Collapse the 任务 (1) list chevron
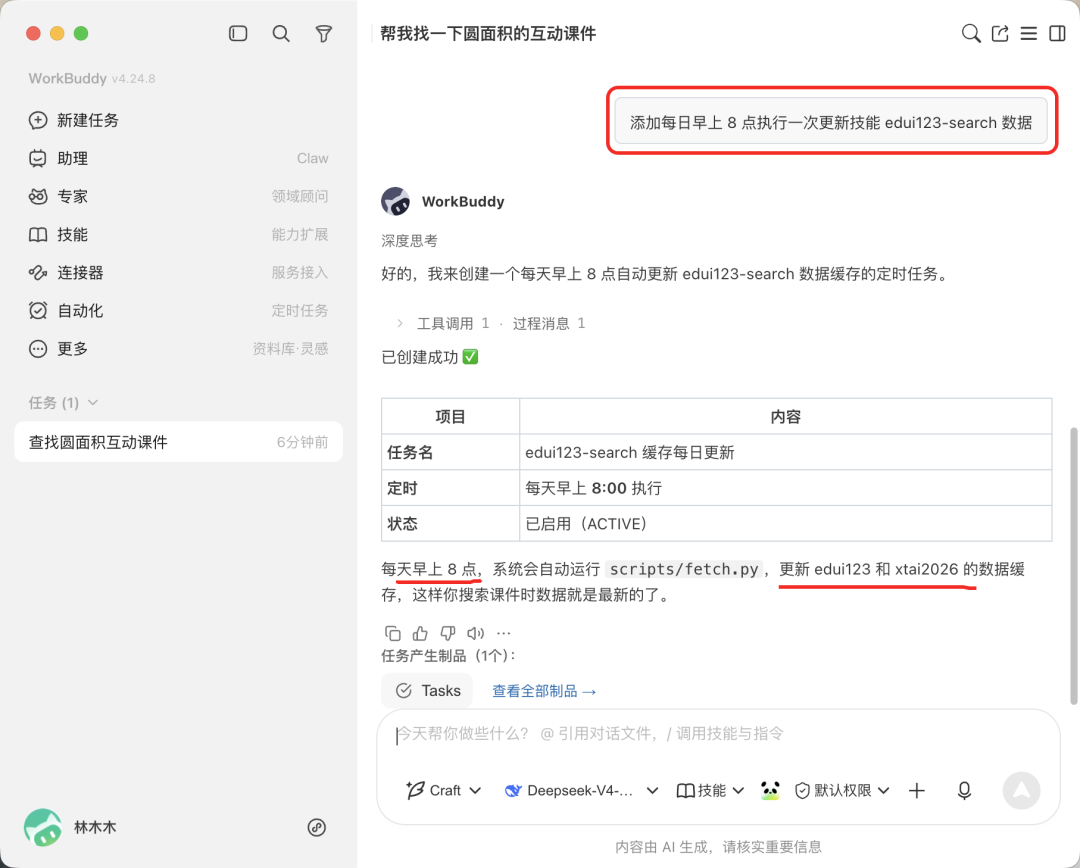 click(x=93, y=402)
